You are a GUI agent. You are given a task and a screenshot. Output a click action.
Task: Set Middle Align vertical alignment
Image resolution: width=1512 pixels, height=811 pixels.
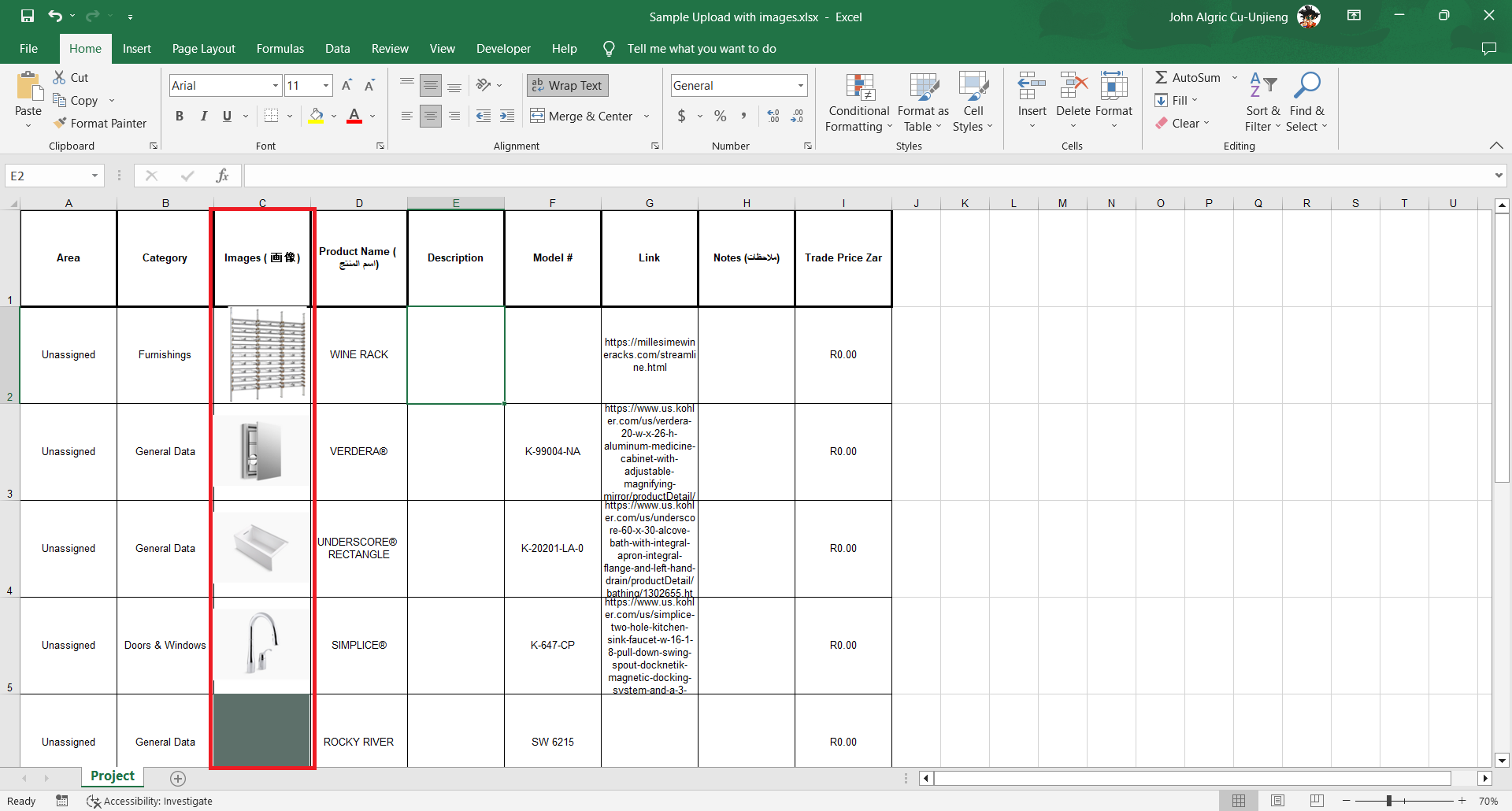tap(430, 85)
